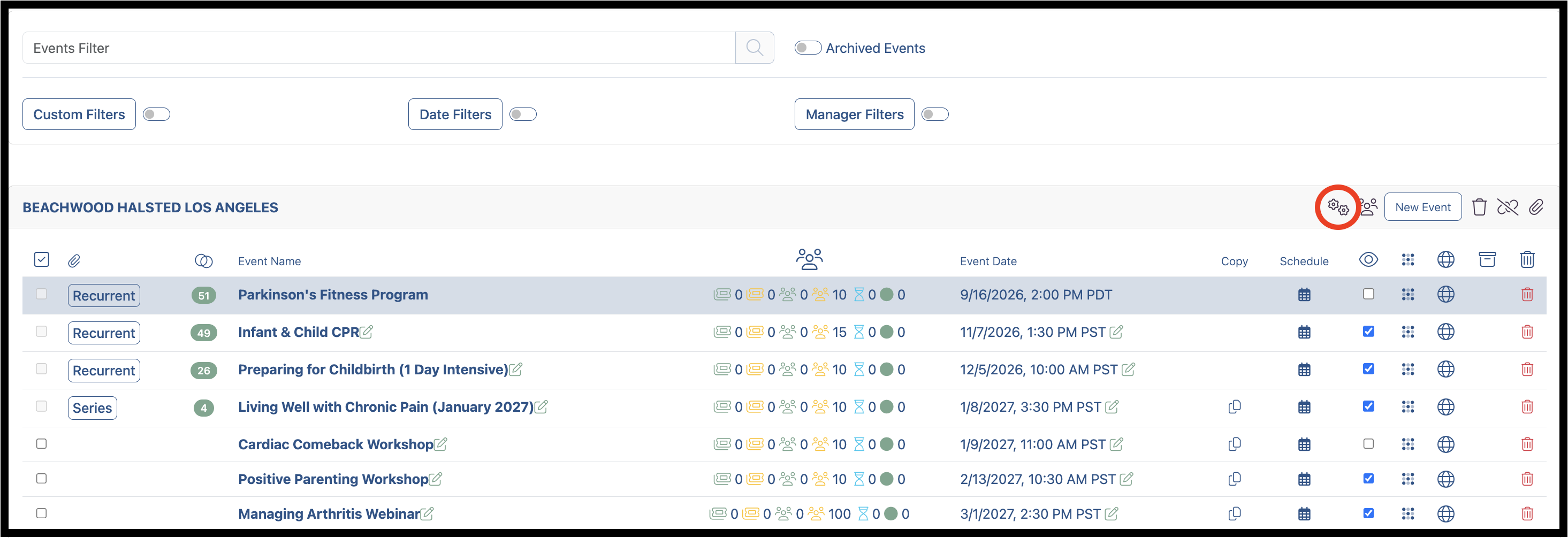Click the broken link unlink icon

(1508, 207)
